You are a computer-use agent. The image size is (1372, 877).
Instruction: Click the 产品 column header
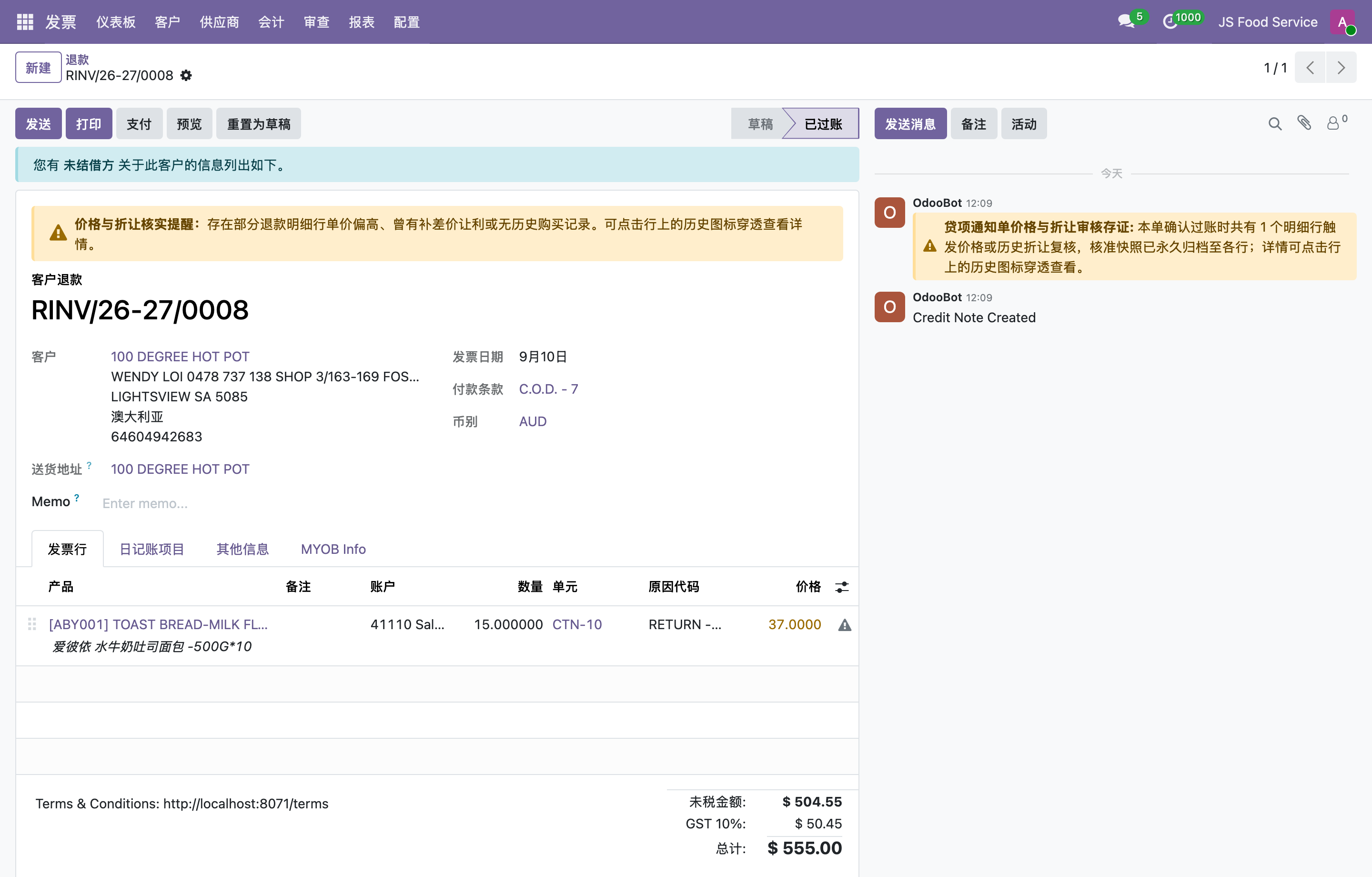click(x=61, y=586)
